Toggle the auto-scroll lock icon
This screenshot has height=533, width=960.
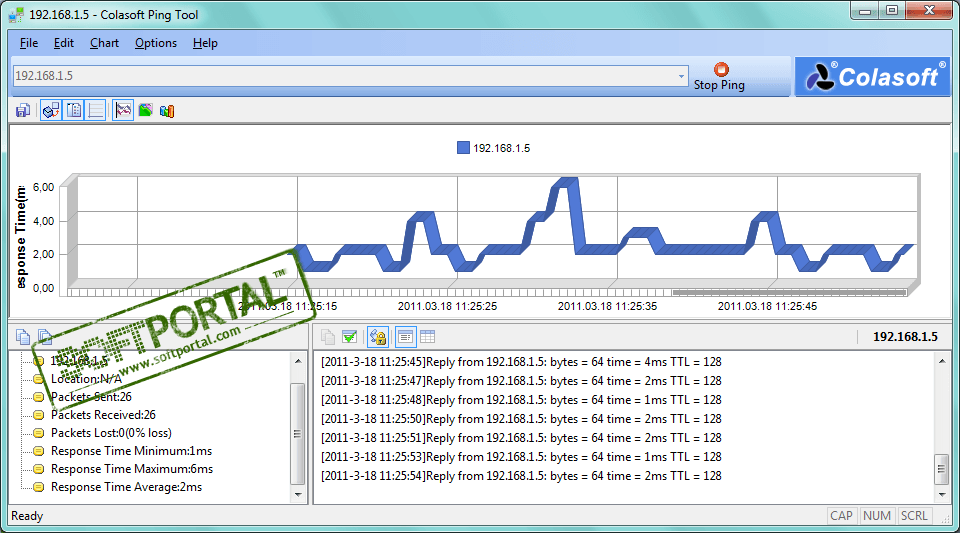[378, 337]
